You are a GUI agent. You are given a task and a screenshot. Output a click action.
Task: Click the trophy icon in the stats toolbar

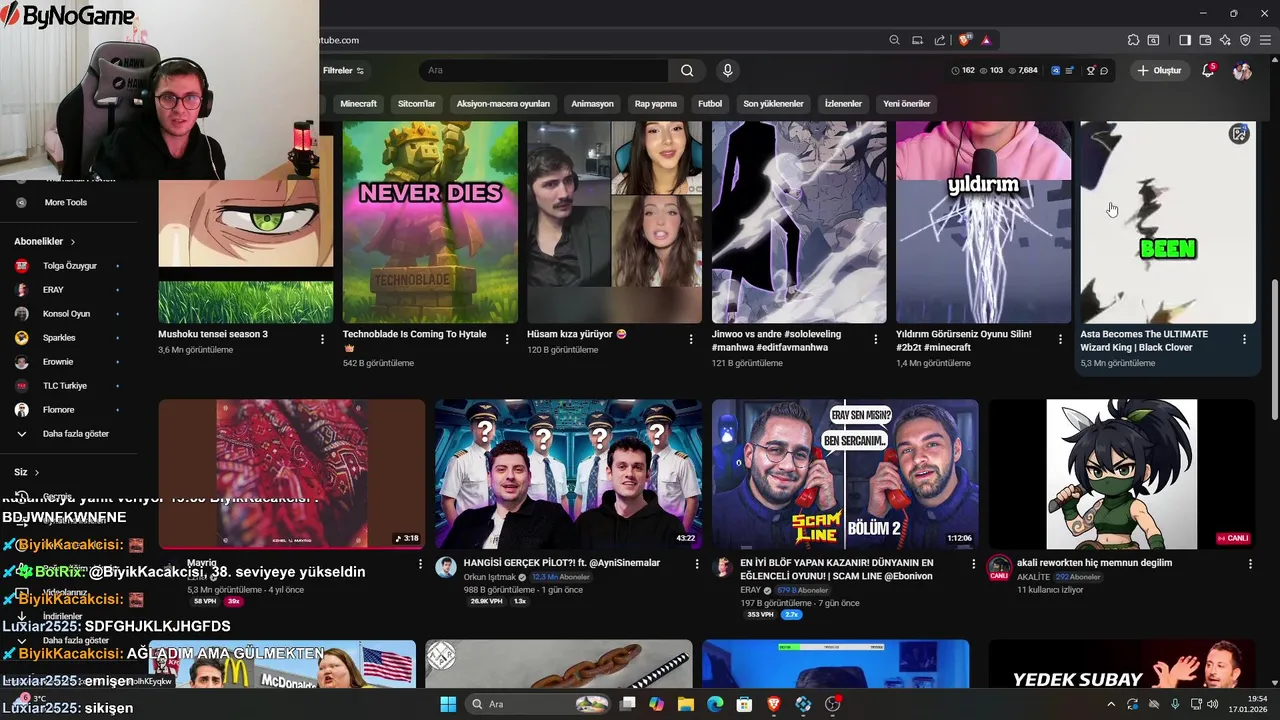[1091, 70]
